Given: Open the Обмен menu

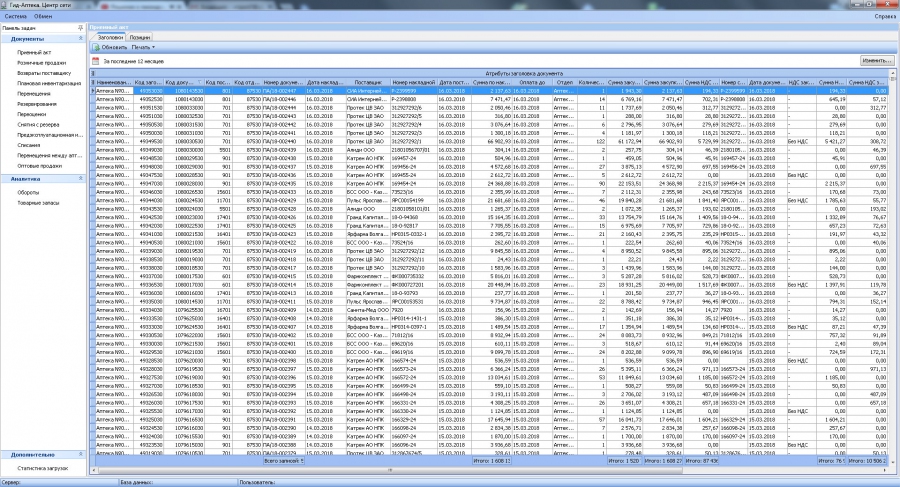Looking at the screenshot, I should click(x=43, y=16).
